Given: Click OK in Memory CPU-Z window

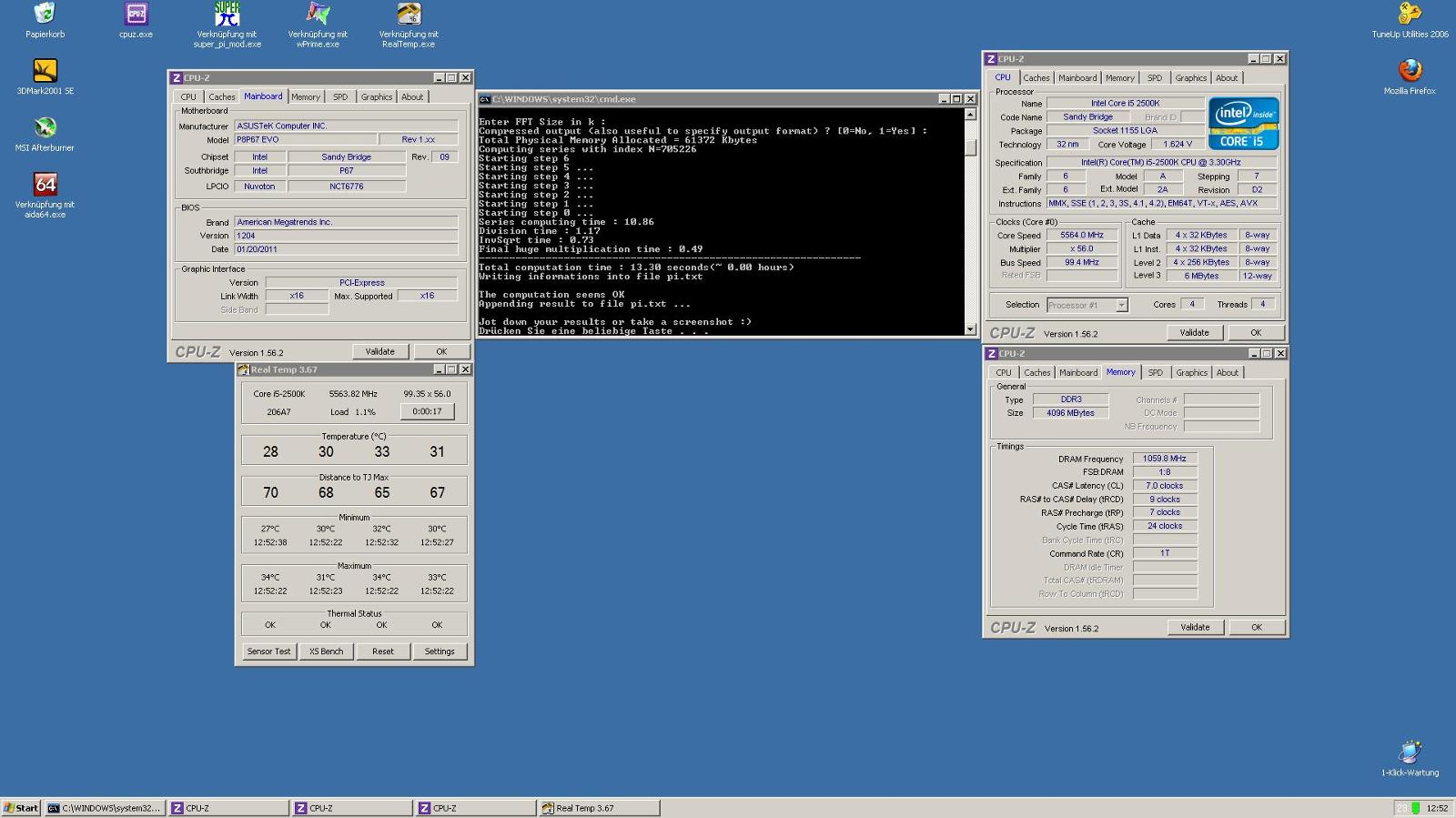Looking at the screenshot, I should (x=1257, y=627).
